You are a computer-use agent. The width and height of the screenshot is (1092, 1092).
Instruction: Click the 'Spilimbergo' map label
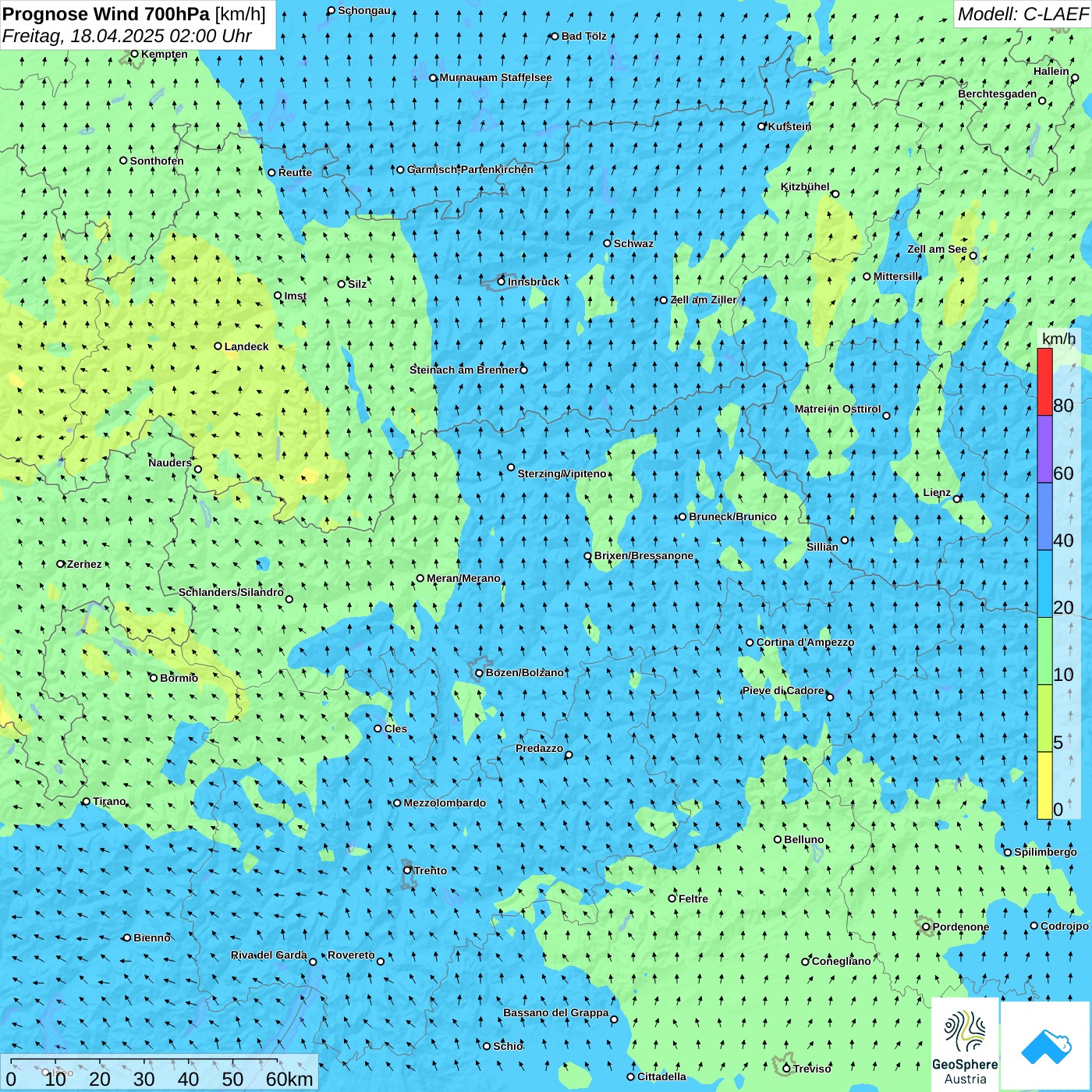pyautogui.click(x=1045, y=853)
